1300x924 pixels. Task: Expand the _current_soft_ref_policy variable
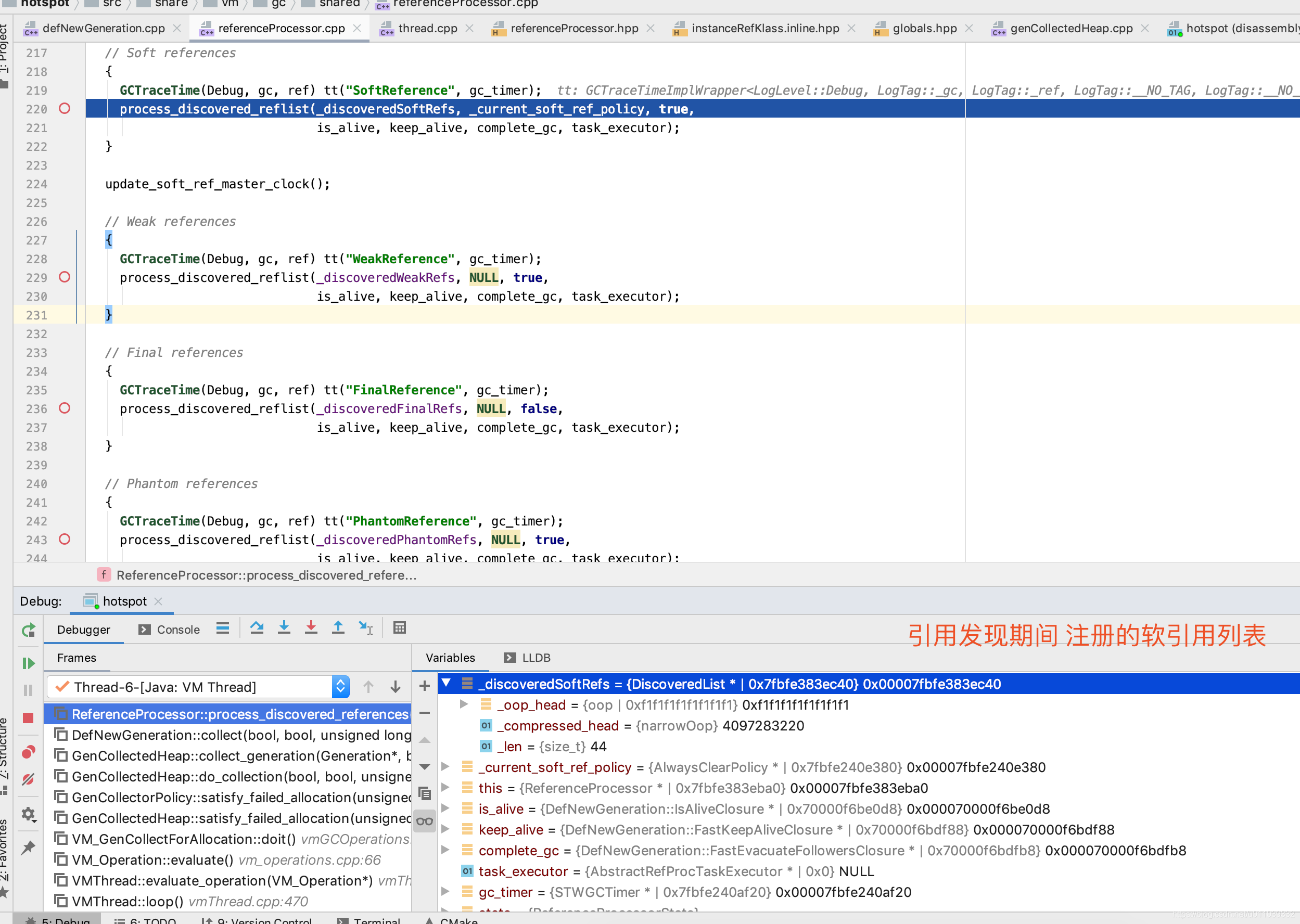click(x=445, y=767)
